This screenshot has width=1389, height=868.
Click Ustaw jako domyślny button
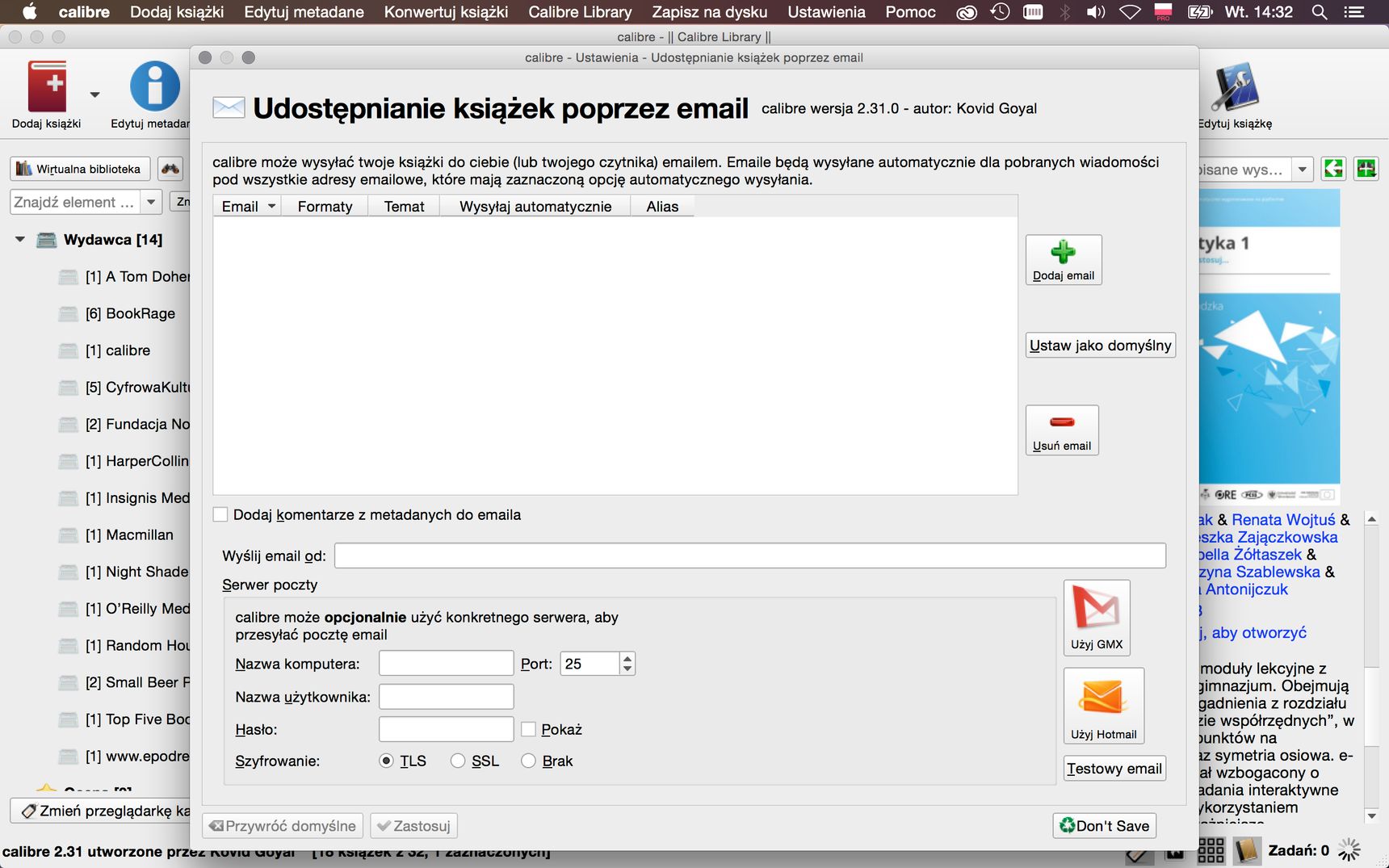(1100, 345)
